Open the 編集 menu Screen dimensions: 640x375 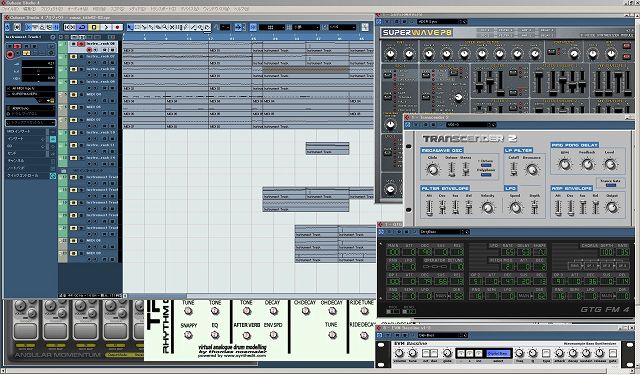(29, 9)
